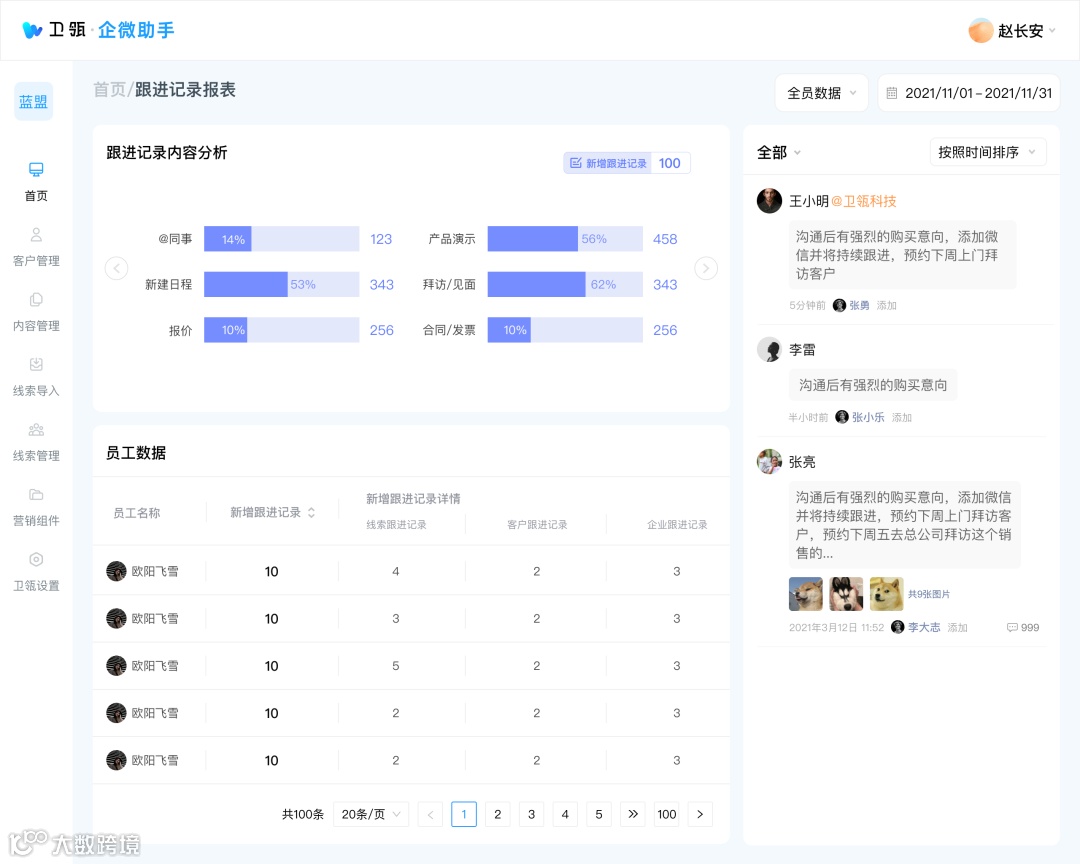
Task: Open third shiba photo thumbnail
Action: click(x=886, y=594)
